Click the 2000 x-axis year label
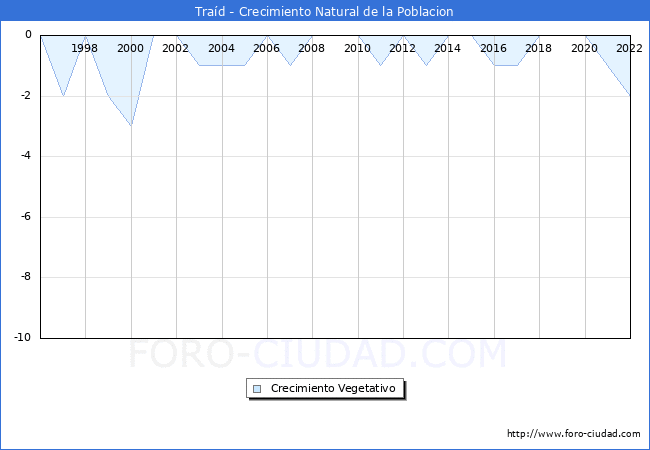The width and height of the screenshot is (650, 450). 130,48
